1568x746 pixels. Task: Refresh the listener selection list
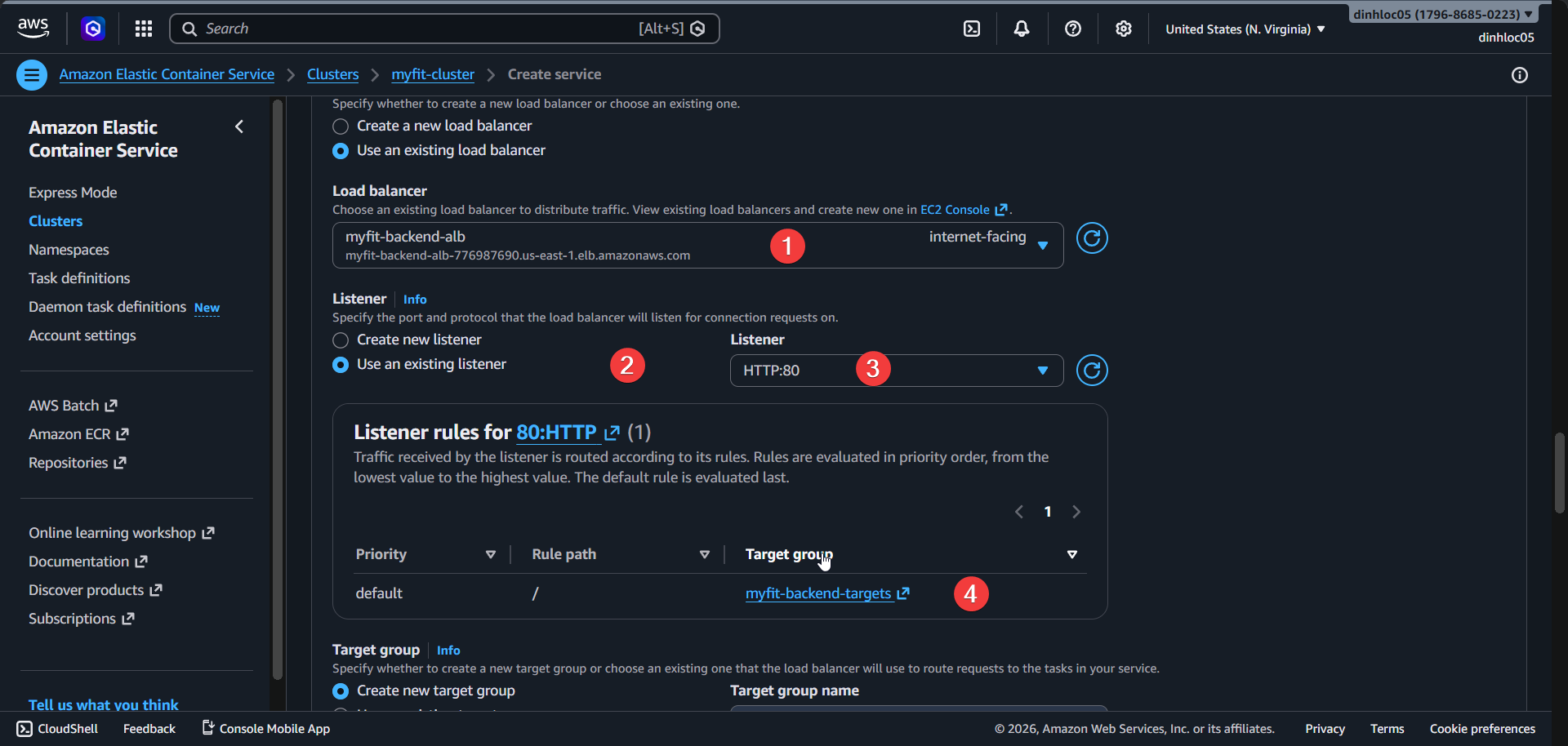(1092, 370)
